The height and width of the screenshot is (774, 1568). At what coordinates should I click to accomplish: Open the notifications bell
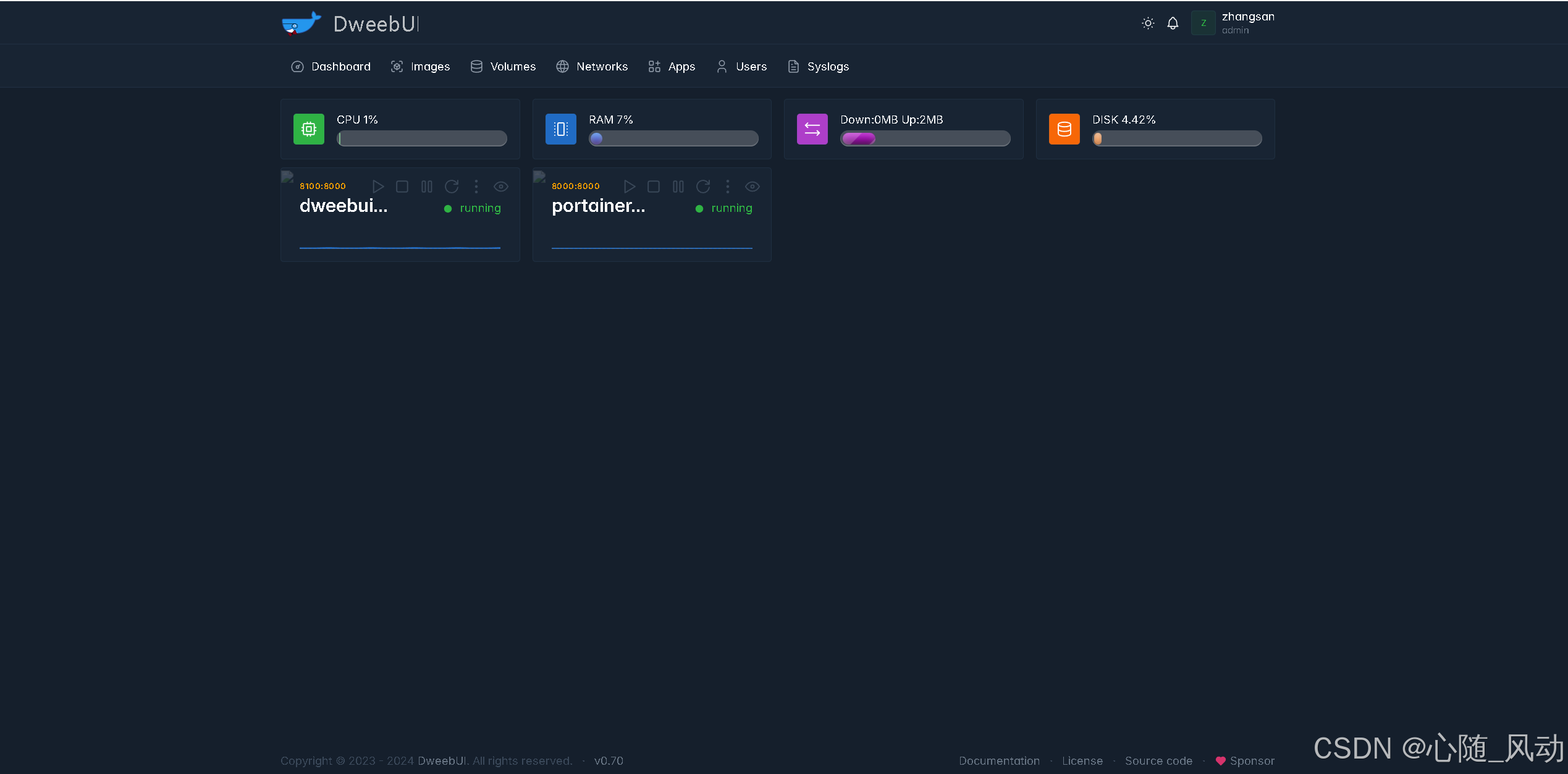(x=1173, y=23)
